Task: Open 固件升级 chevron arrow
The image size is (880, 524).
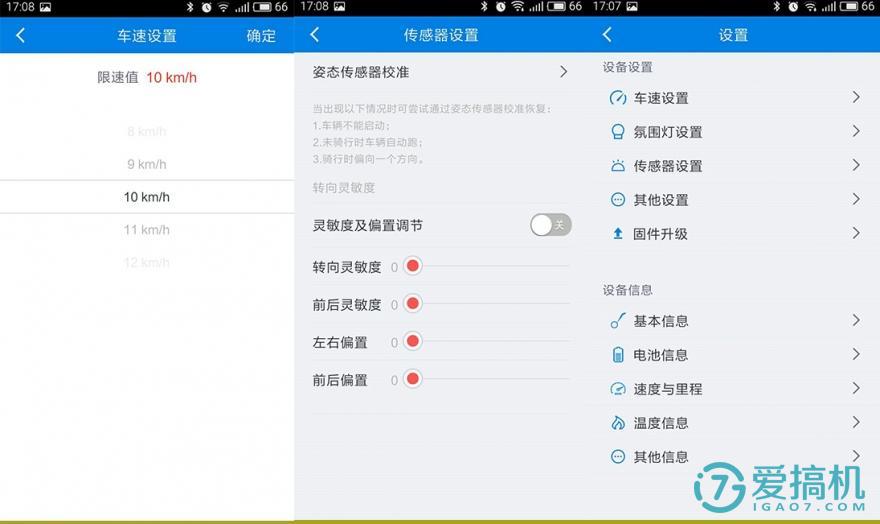Action: pos(856,233)
